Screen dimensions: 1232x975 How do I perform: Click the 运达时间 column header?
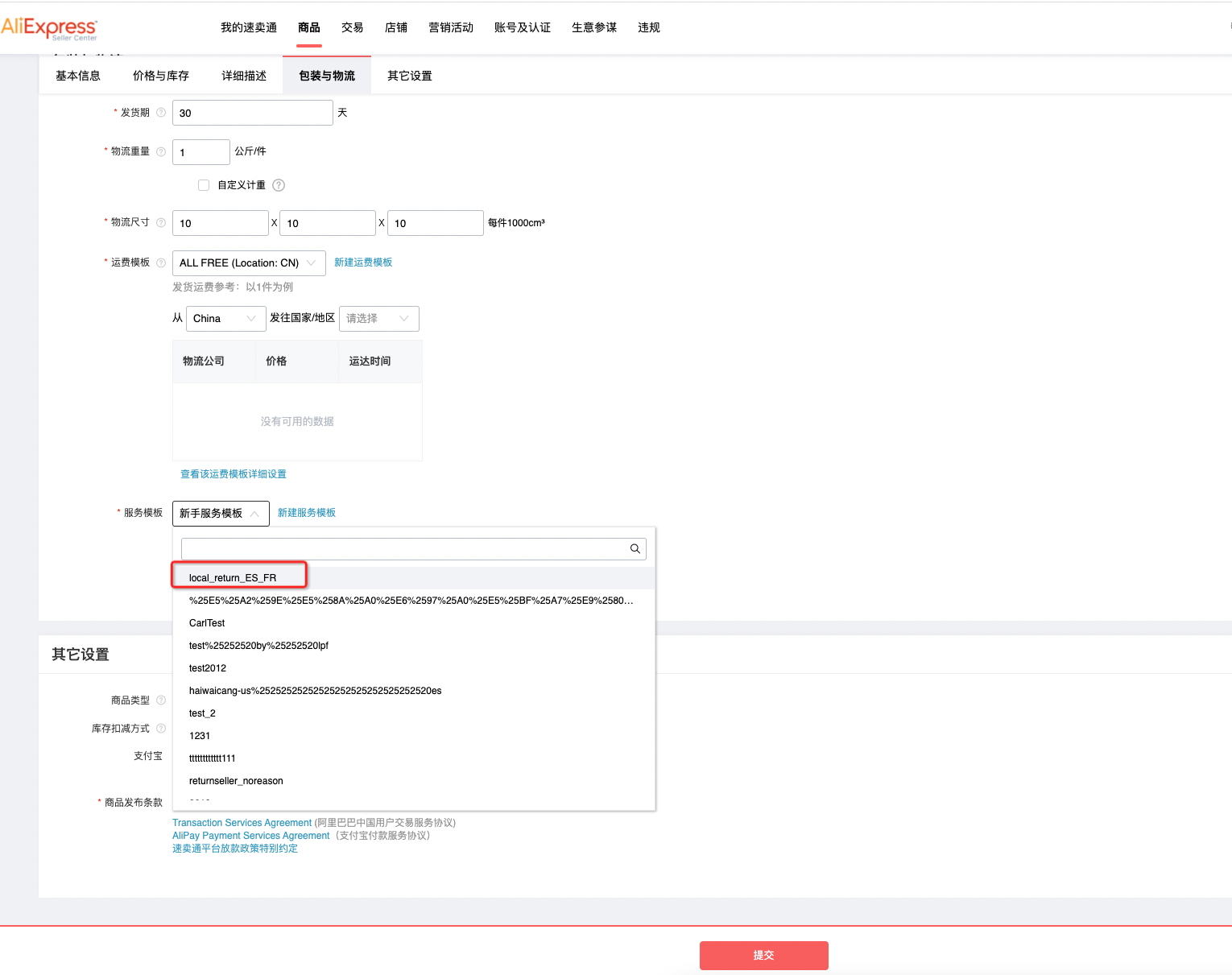[x=380, y=361]
